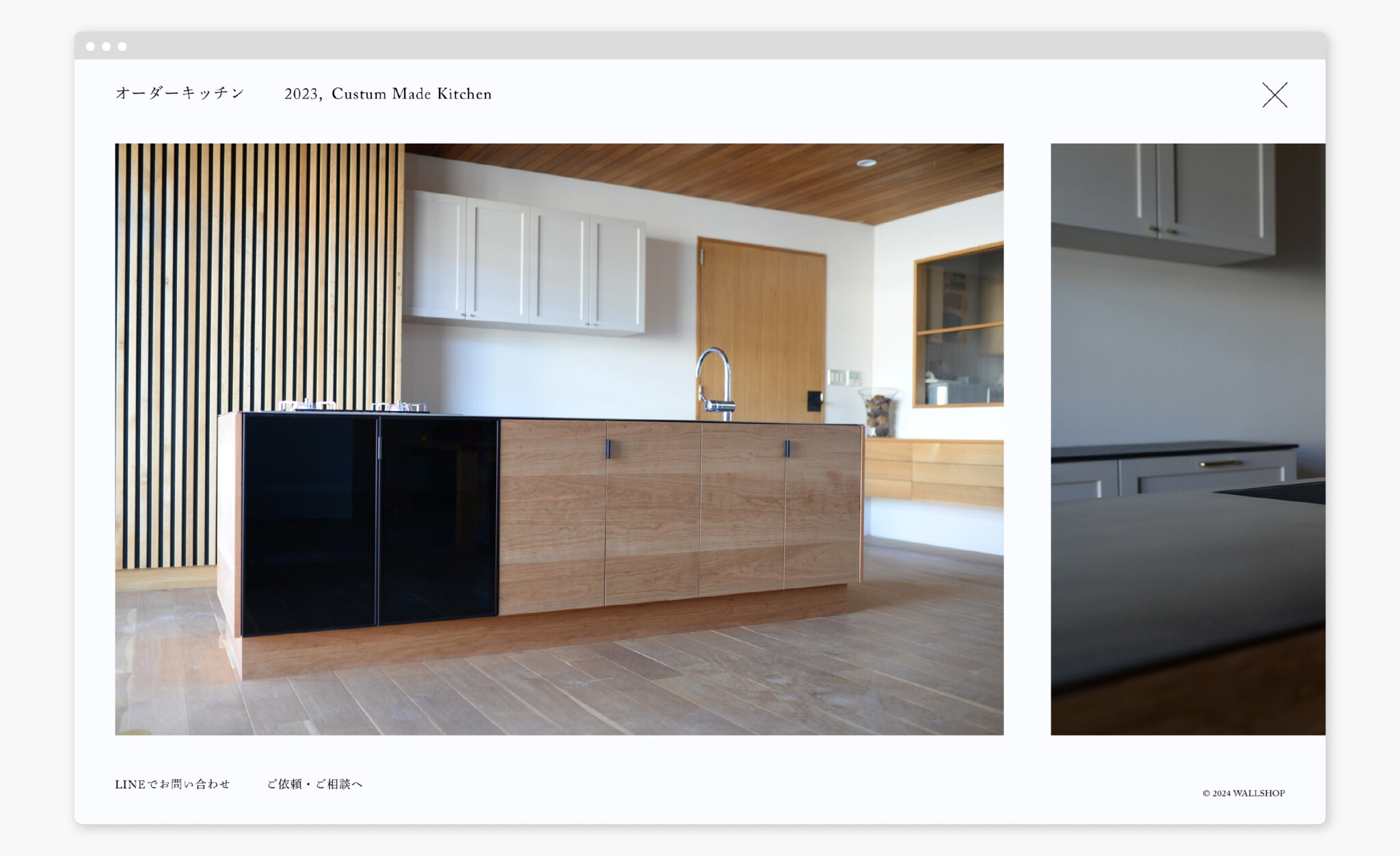This screenshot has width=1400, height=856.
Task: Click the オーダーキッチン title text
Action: click(180, 93)
